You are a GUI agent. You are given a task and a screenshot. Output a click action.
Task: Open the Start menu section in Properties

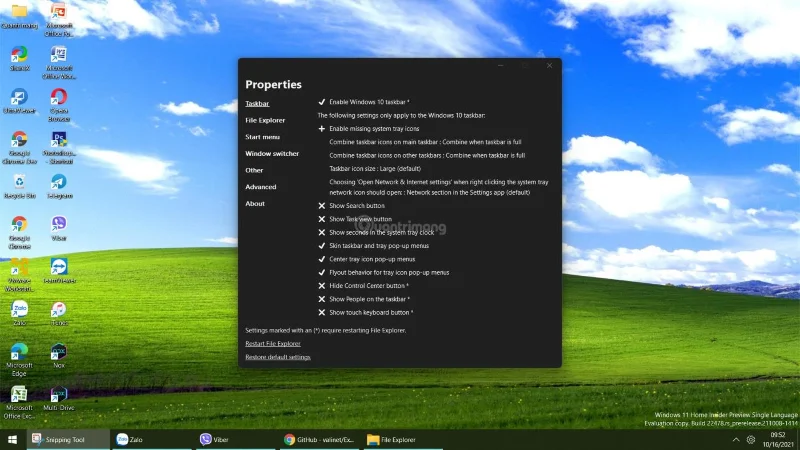[x=262, y=137]
